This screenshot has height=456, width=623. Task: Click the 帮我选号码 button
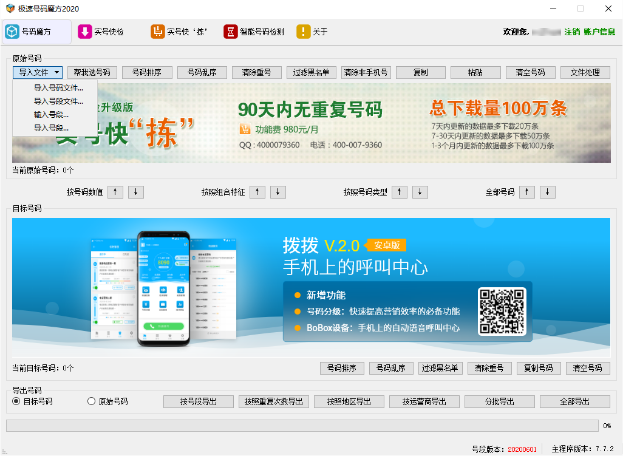[x=92, y=72]
